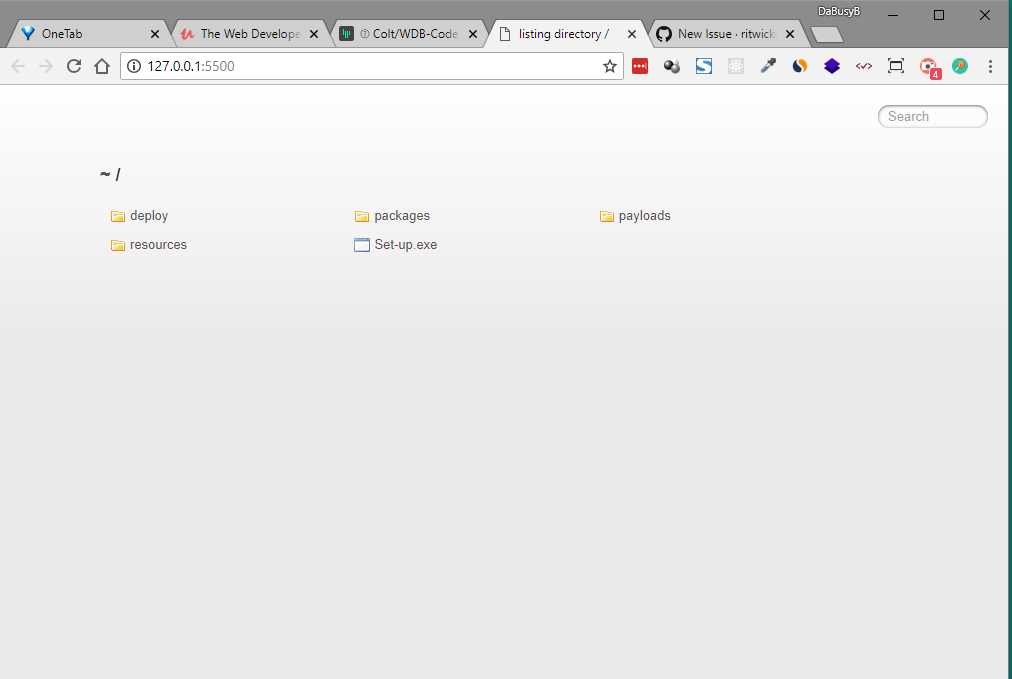This screenshot has width=1012, height=679.
Task: View site information for 127.0.0.1
Action: [x=134, y=66]
